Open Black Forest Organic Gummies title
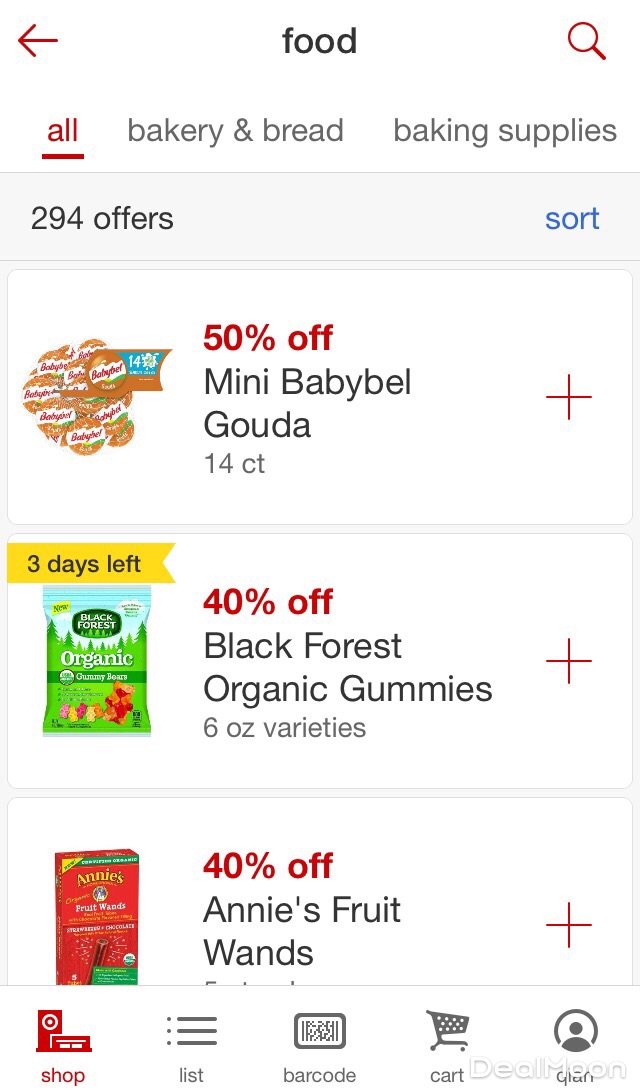 coord(348,667)
